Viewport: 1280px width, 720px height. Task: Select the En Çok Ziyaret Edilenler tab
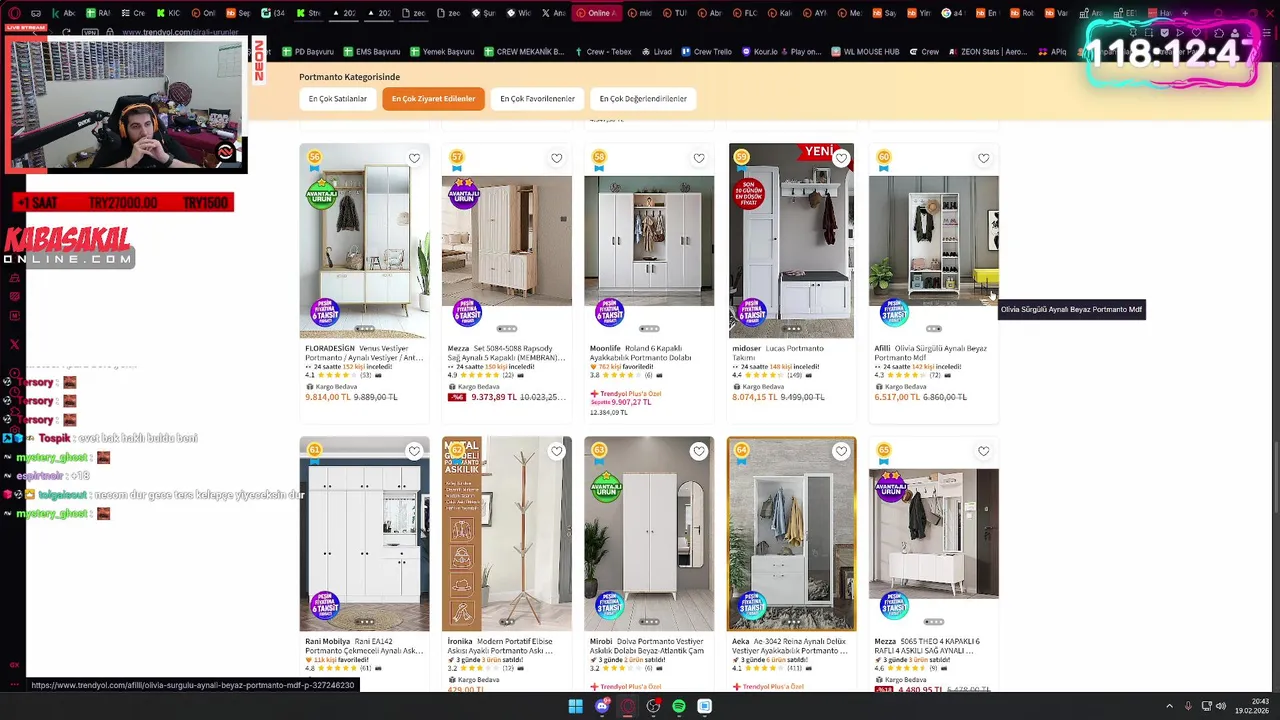pos(433,99)
